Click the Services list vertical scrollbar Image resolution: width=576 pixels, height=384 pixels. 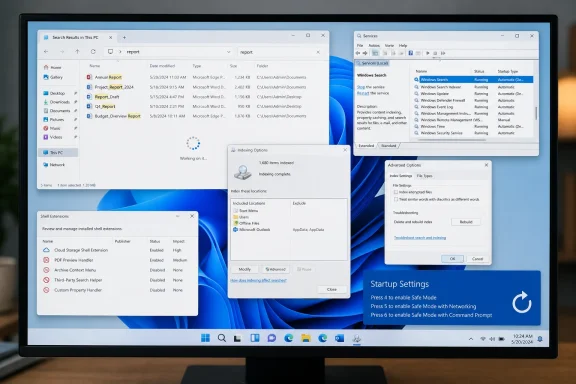click(x=536, y=113)
